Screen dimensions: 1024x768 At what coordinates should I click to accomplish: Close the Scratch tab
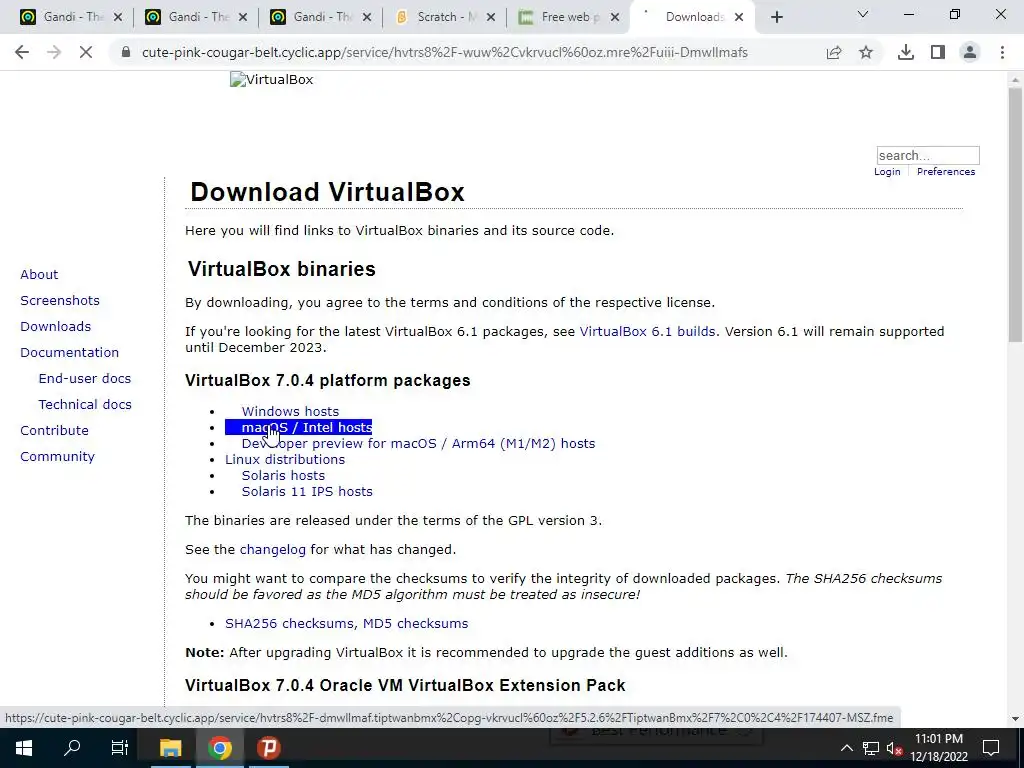pyautogui.click(x=491, y=18)
